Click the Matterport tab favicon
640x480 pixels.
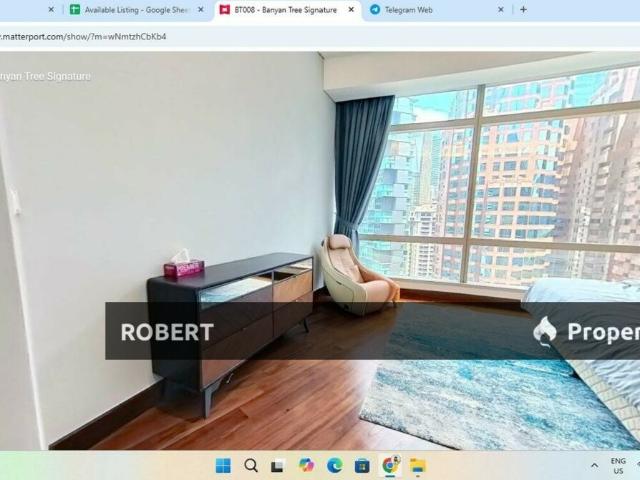[x=225, y=10]
